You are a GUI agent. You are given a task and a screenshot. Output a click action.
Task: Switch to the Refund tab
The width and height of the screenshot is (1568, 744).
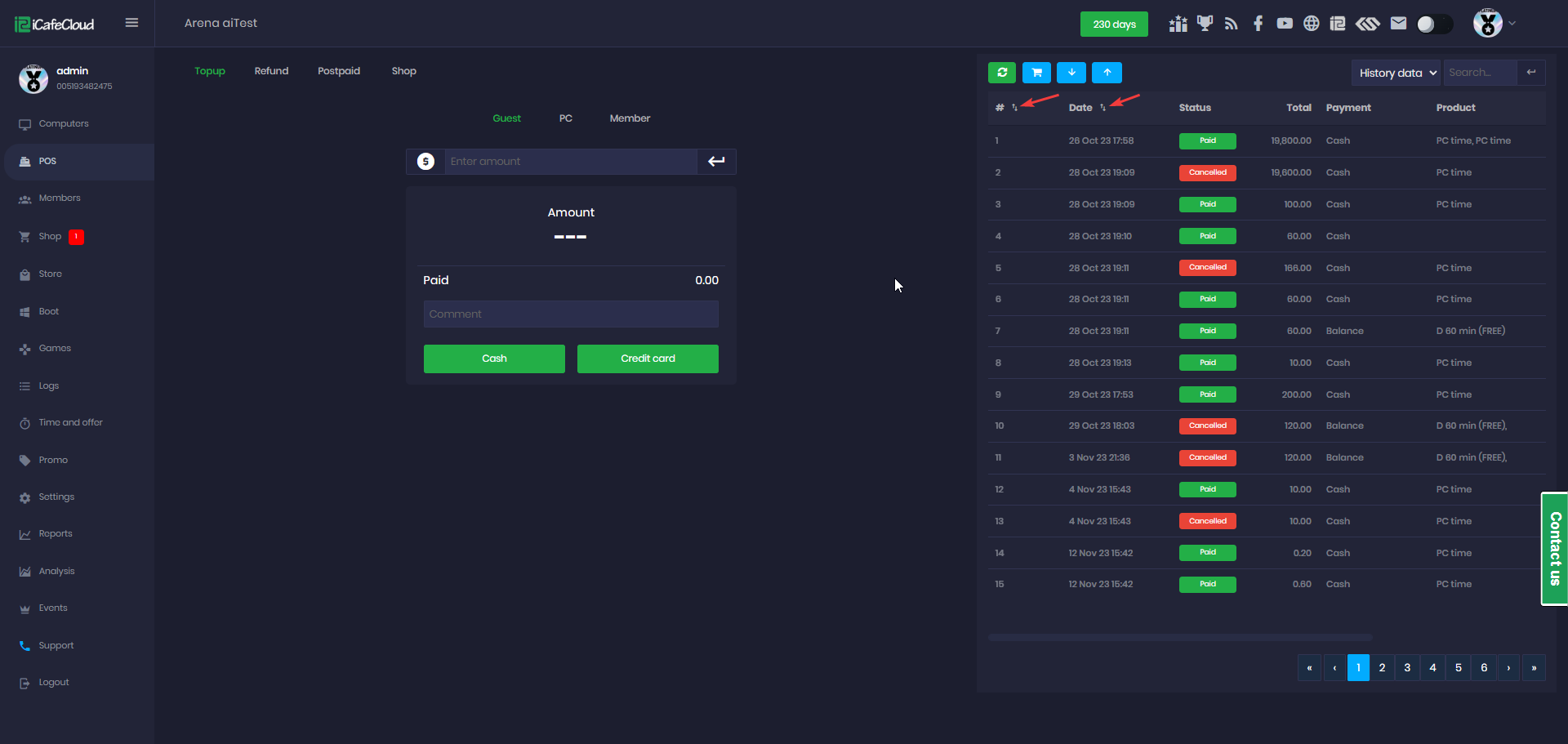click(271, 71)
